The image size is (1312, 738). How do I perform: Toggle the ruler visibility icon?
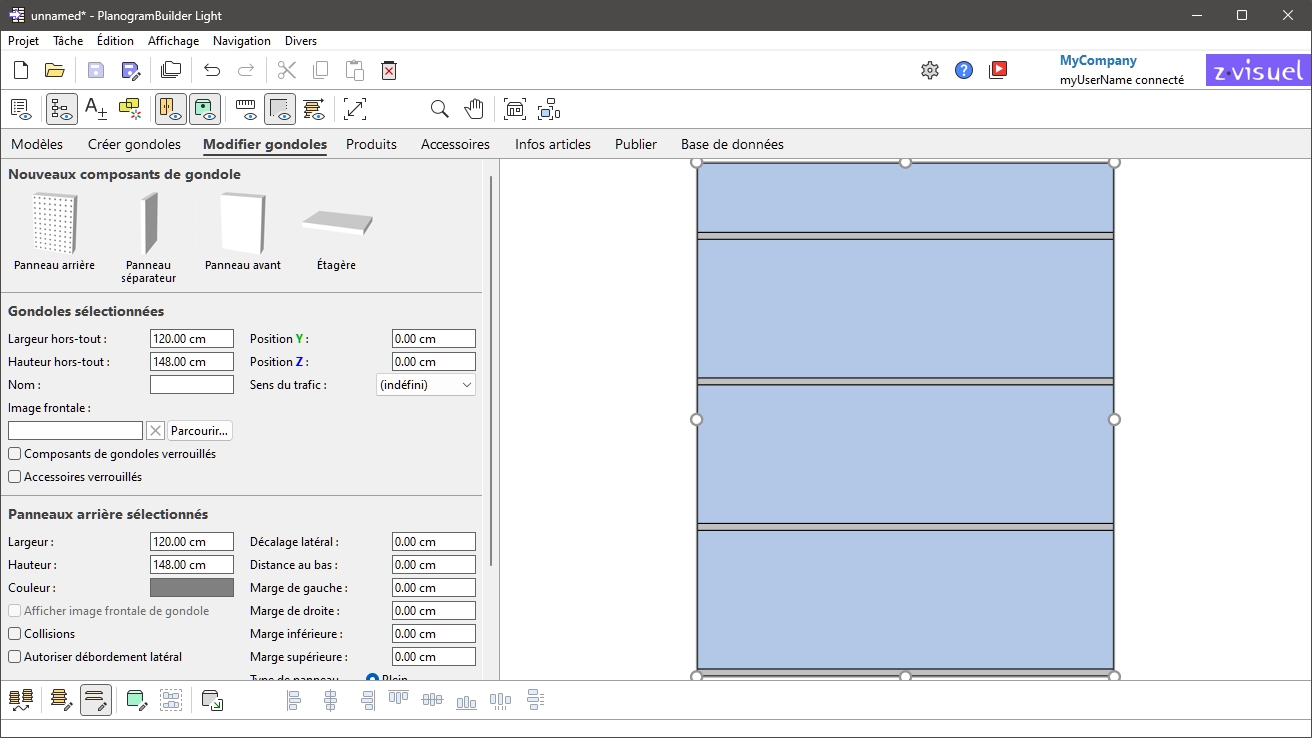(246, 109)
